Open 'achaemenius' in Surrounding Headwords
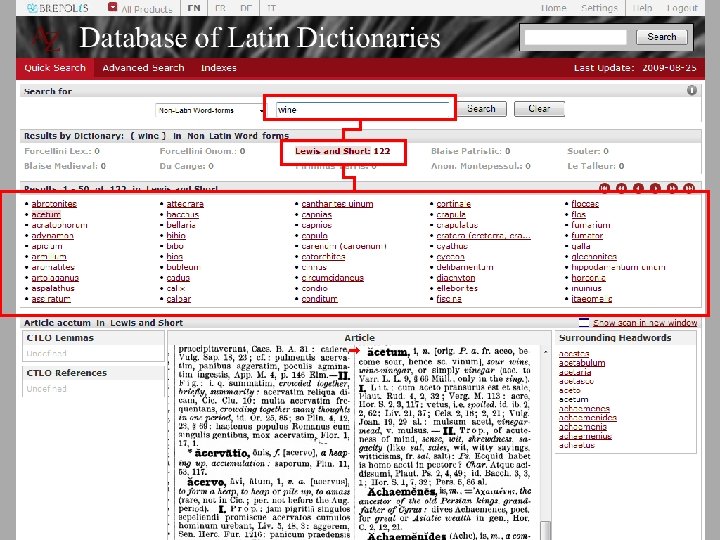The image size is (720, 540). pos(585,436)
